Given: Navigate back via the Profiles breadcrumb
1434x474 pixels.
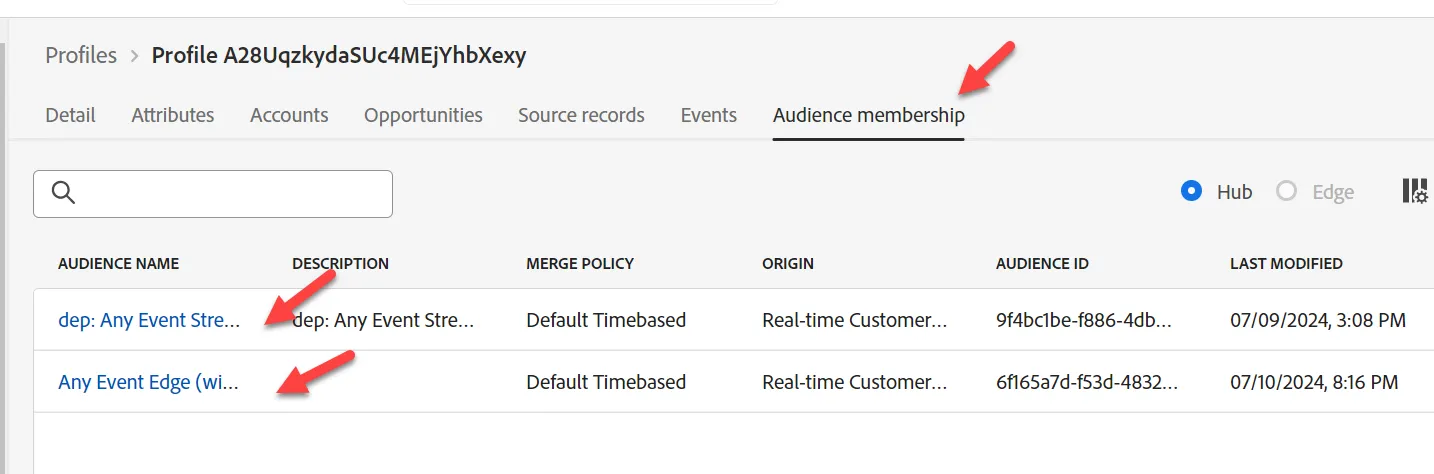Looking at the screenshot, I should tap(81, 56).
